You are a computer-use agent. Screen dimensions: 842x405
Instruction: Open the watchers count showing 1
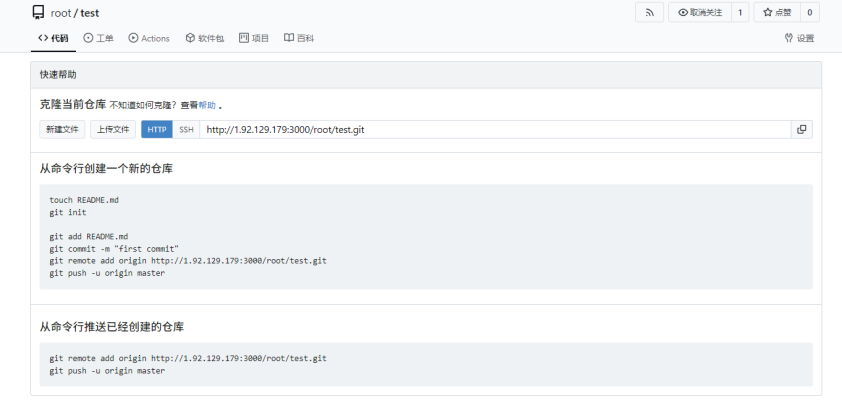pyautogui.click(x=740, y=12)
